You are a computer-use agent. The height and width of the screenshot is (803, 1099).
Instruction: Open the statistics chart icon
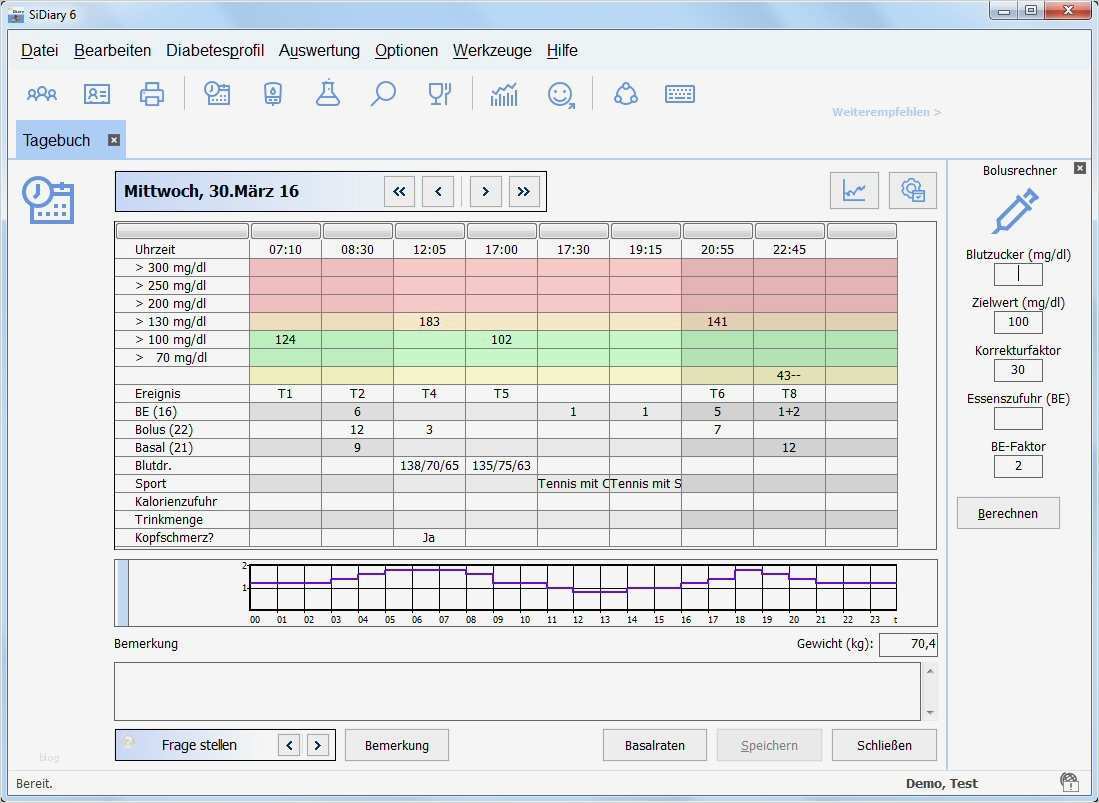[504, 93]
